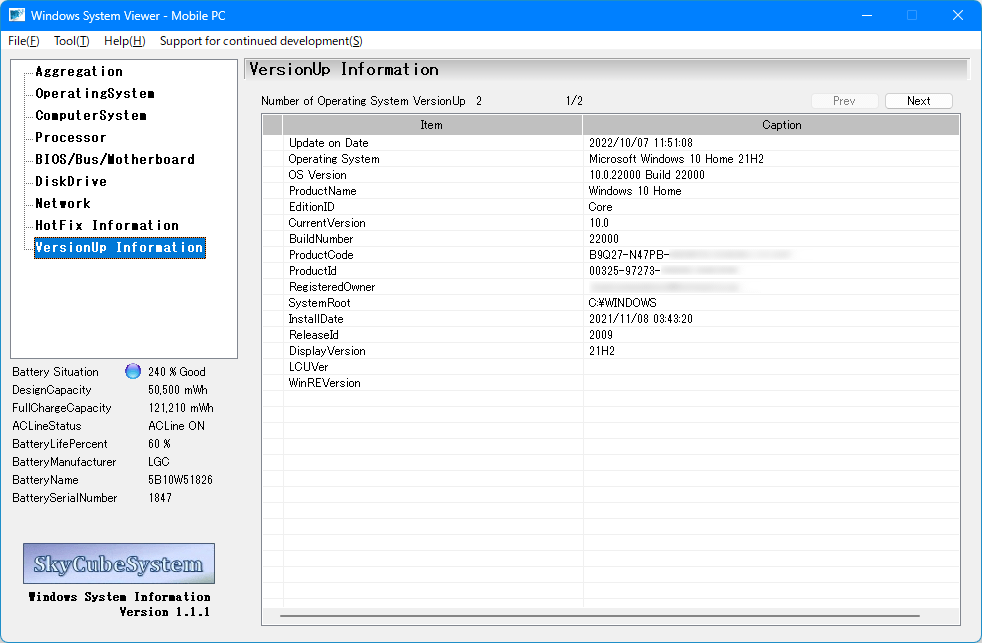Click the 2009 ReleaseId value
This screenshot has width=982, height=643.
601,335
